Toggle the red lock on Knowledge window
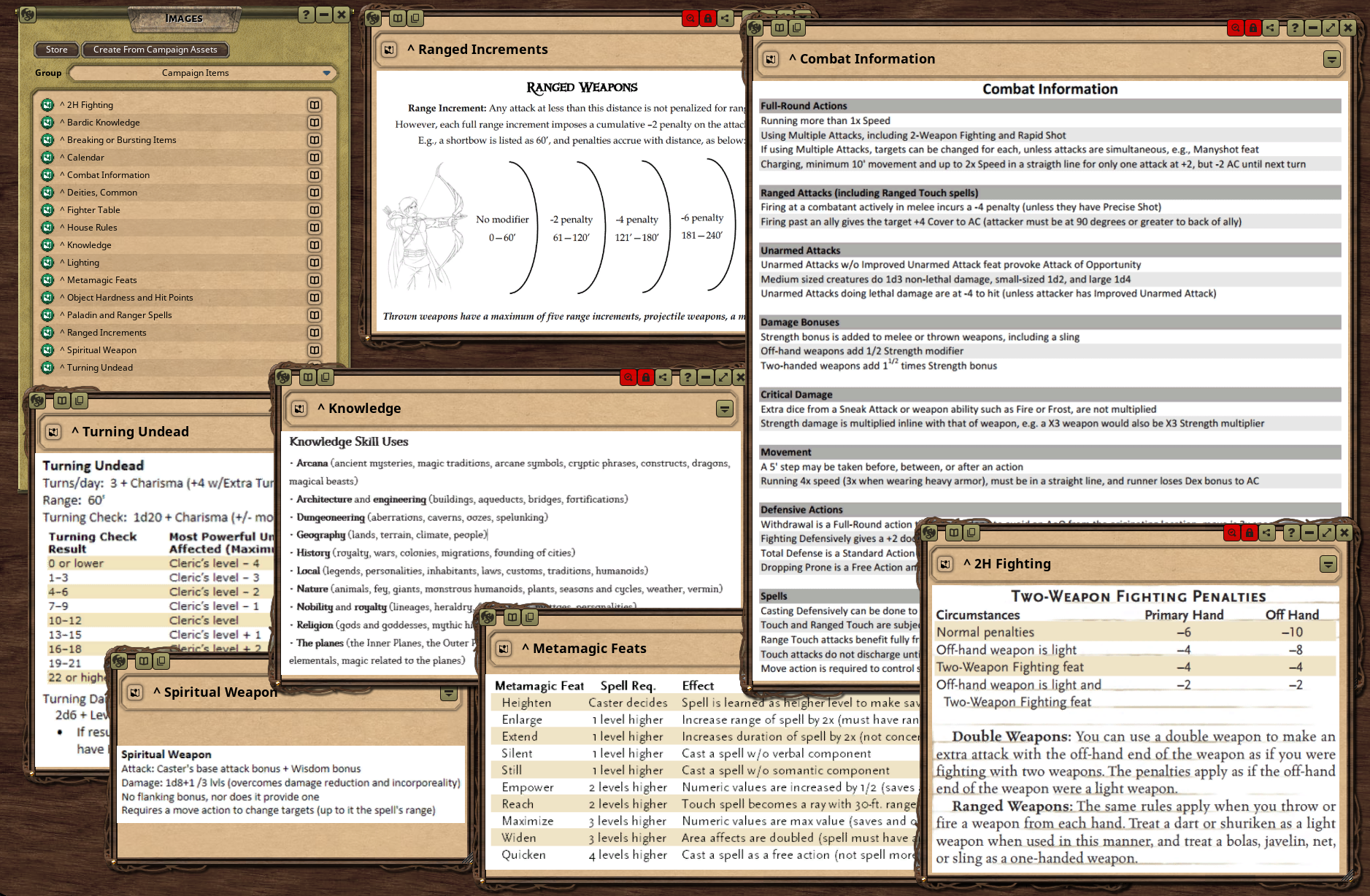 [645, 377]
